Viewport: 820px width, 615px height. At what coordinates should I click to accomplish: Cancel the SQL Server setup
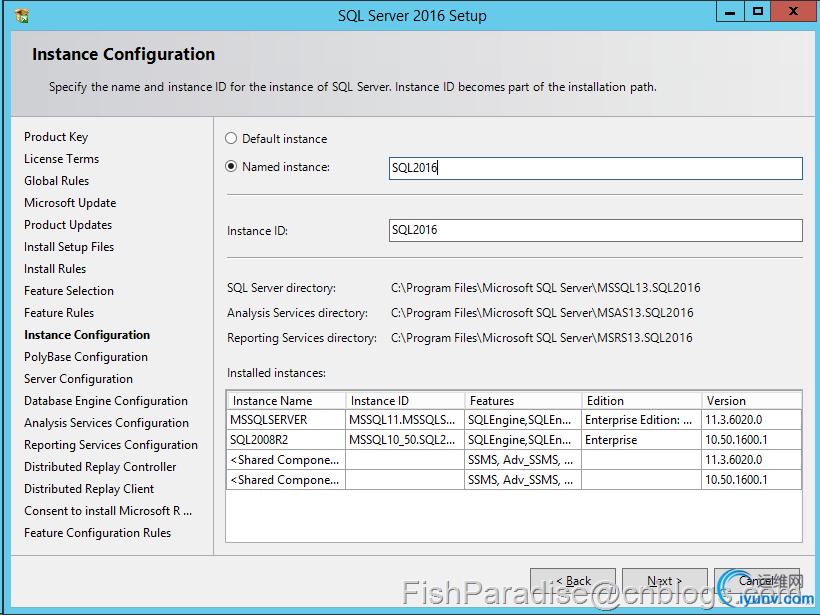coord(757,581)
